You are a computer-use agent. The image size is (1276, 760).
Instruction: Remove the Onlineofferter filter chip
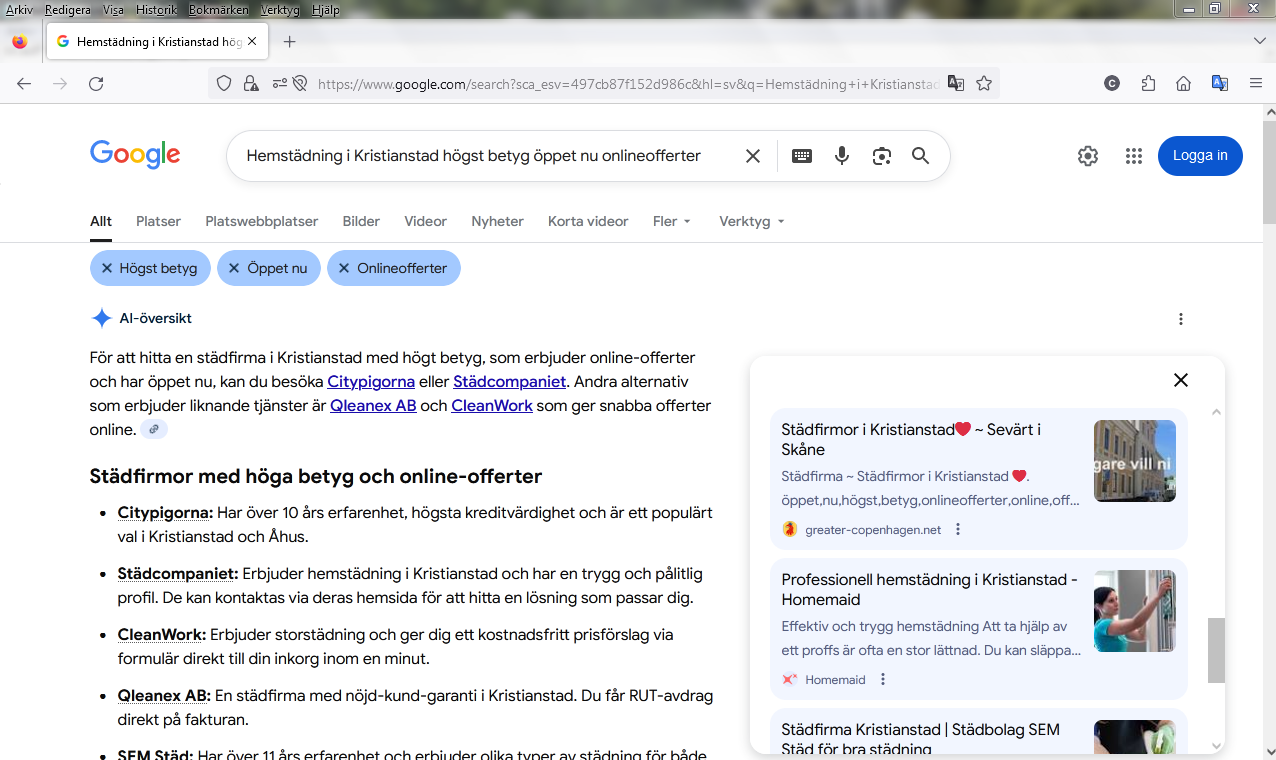click(x=344, y=268)
